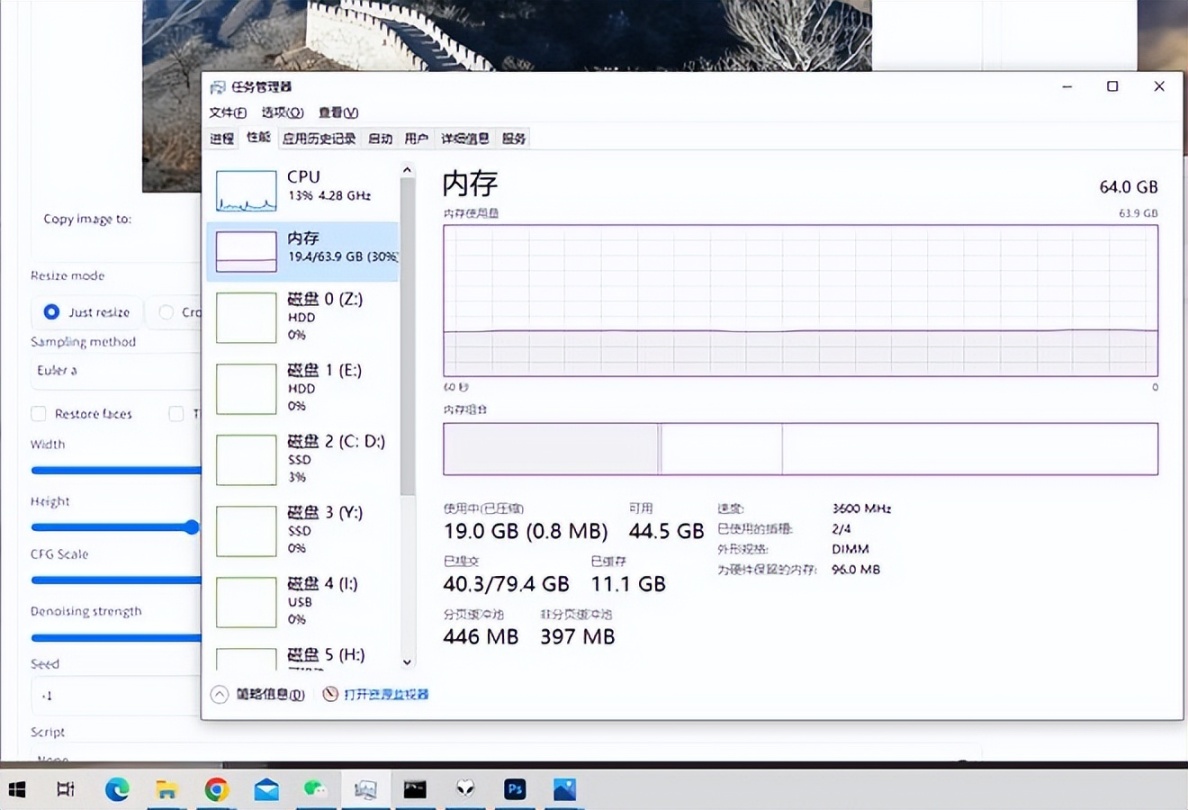The height and width of the screenshot is (810, 1188).
Task: Click the Task Manager title bar icon
Action: pos(218,87)
